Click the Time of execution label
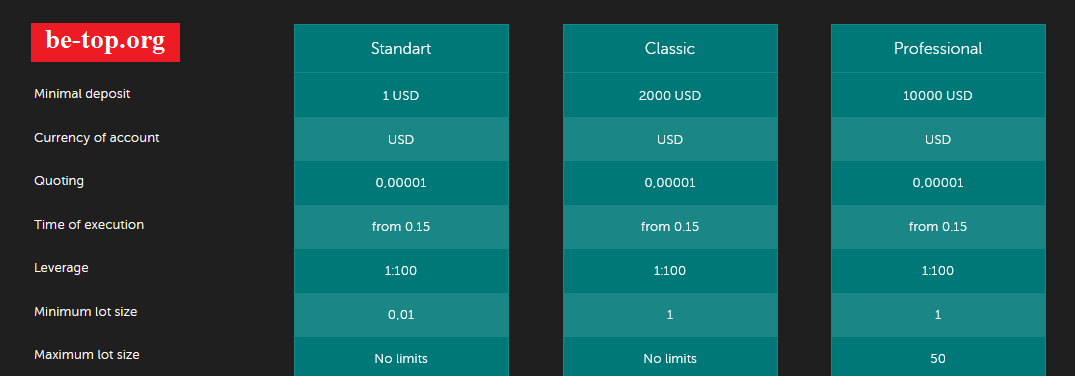1075x376 pixels. tap(89, 224)
